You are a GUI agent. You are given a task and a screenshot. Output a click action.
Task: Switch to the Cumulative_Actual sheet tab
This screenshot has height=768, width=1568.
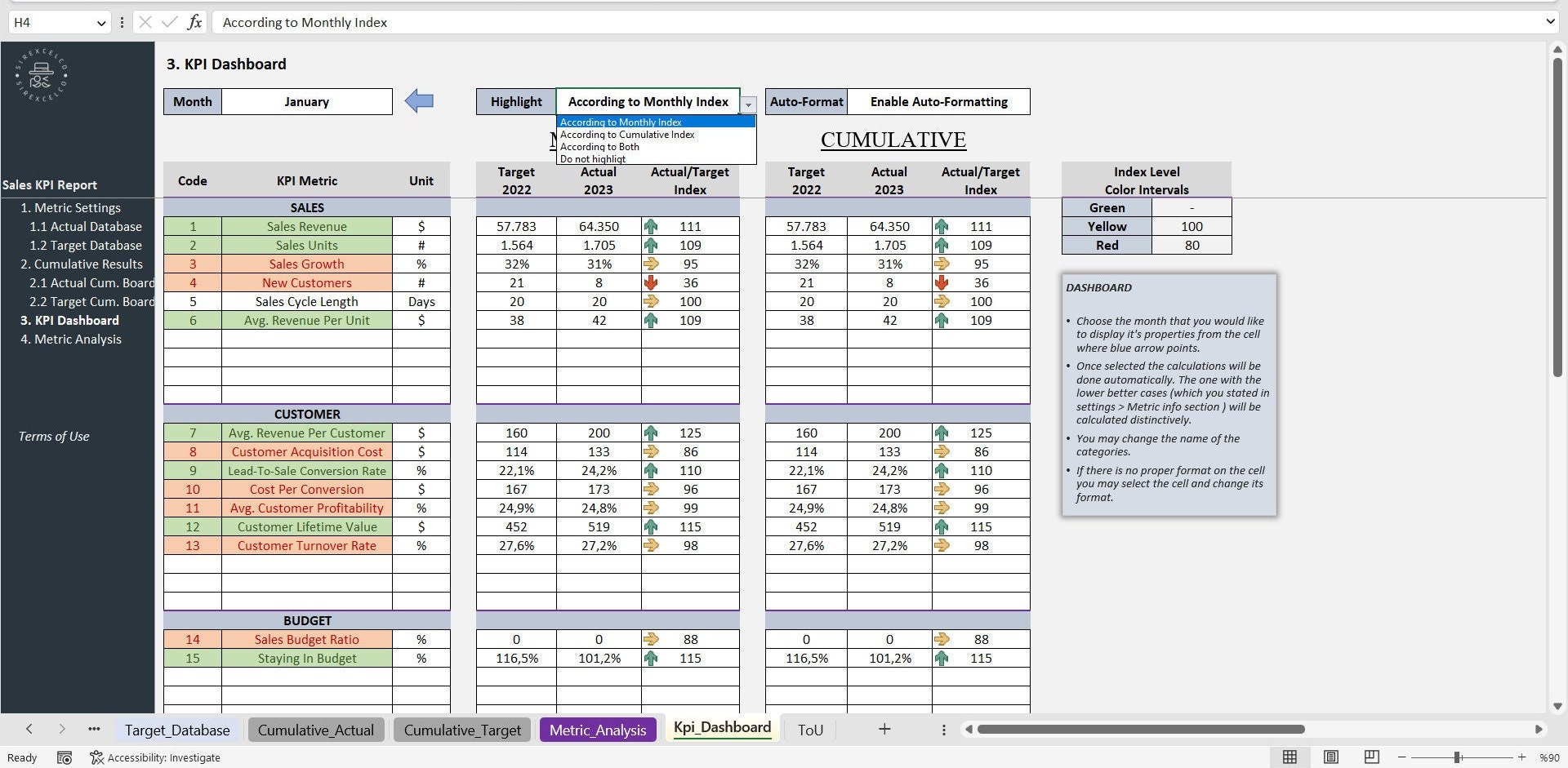[x=315, y=729]
